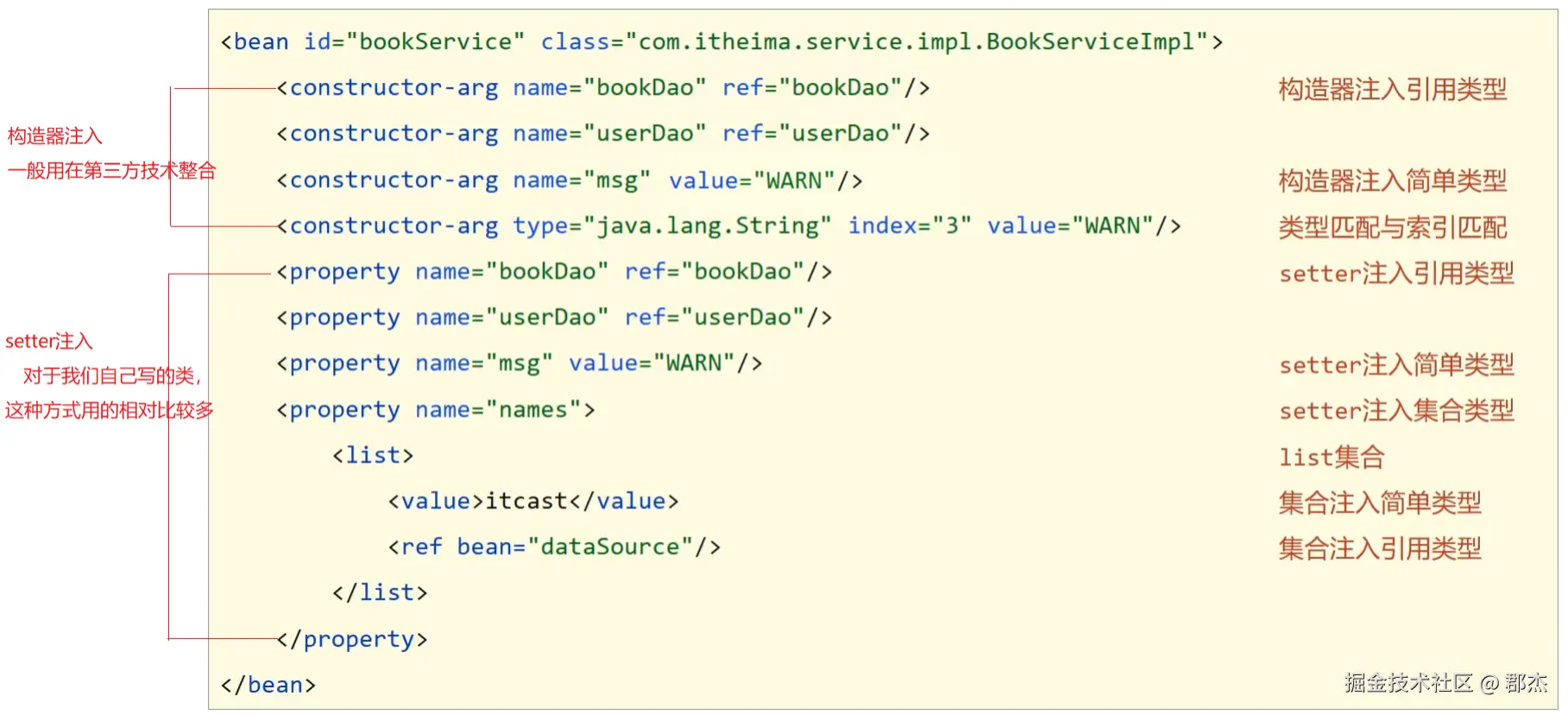Viewport: 1568px width, 715px height.
Task: Click left note 一般用在第三方技术整合
Action: coord(111,170)
